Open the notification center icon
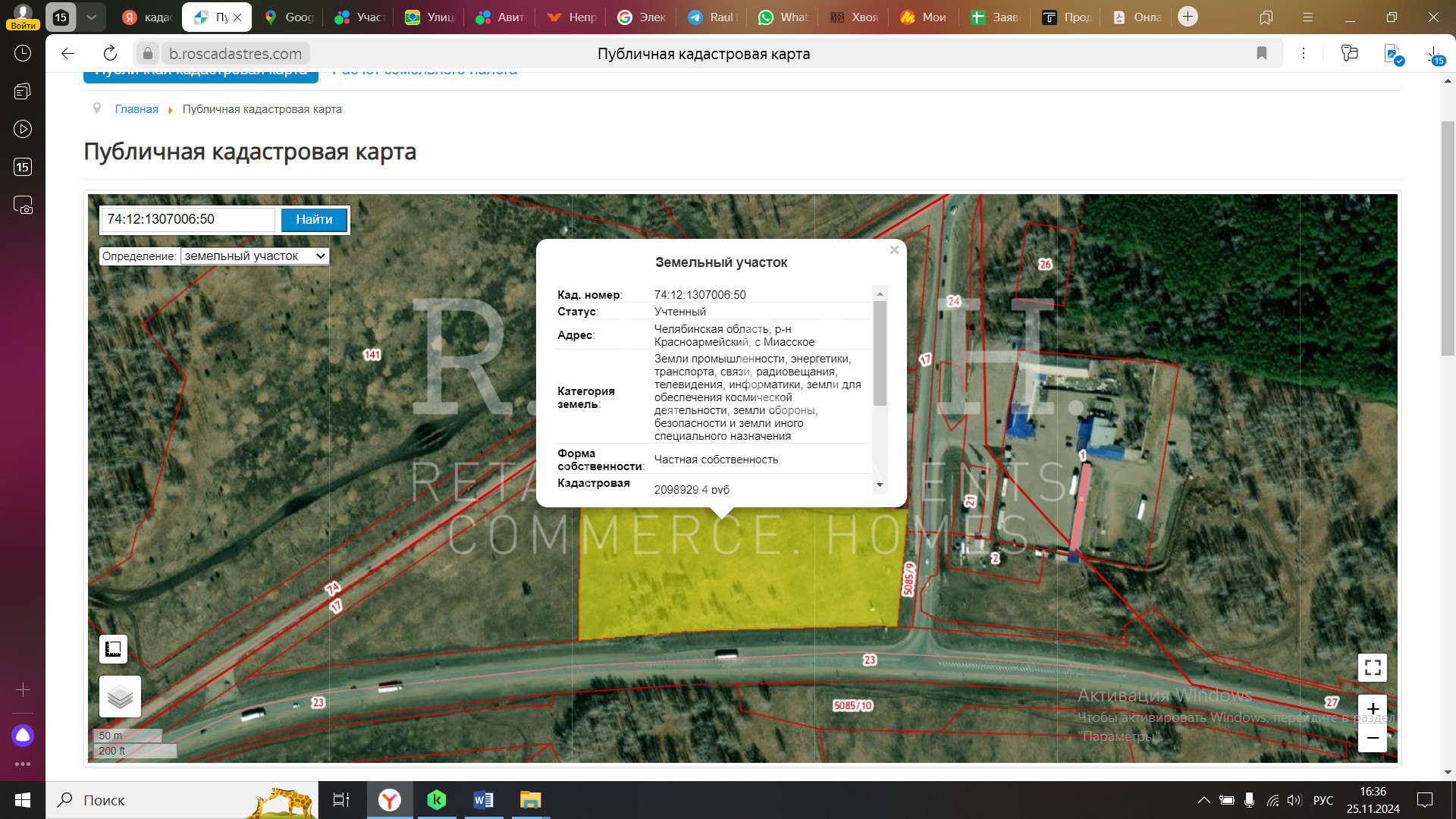 click(x=1425, y=800)
